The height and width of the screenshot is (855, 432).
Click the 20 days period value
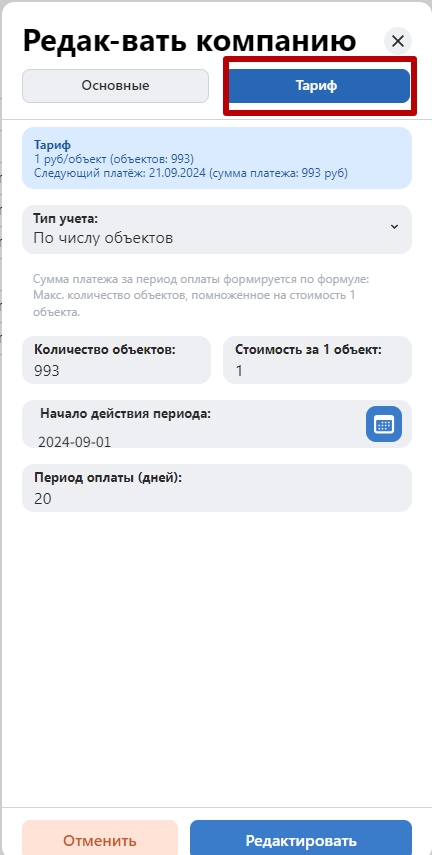pos(43,498)
